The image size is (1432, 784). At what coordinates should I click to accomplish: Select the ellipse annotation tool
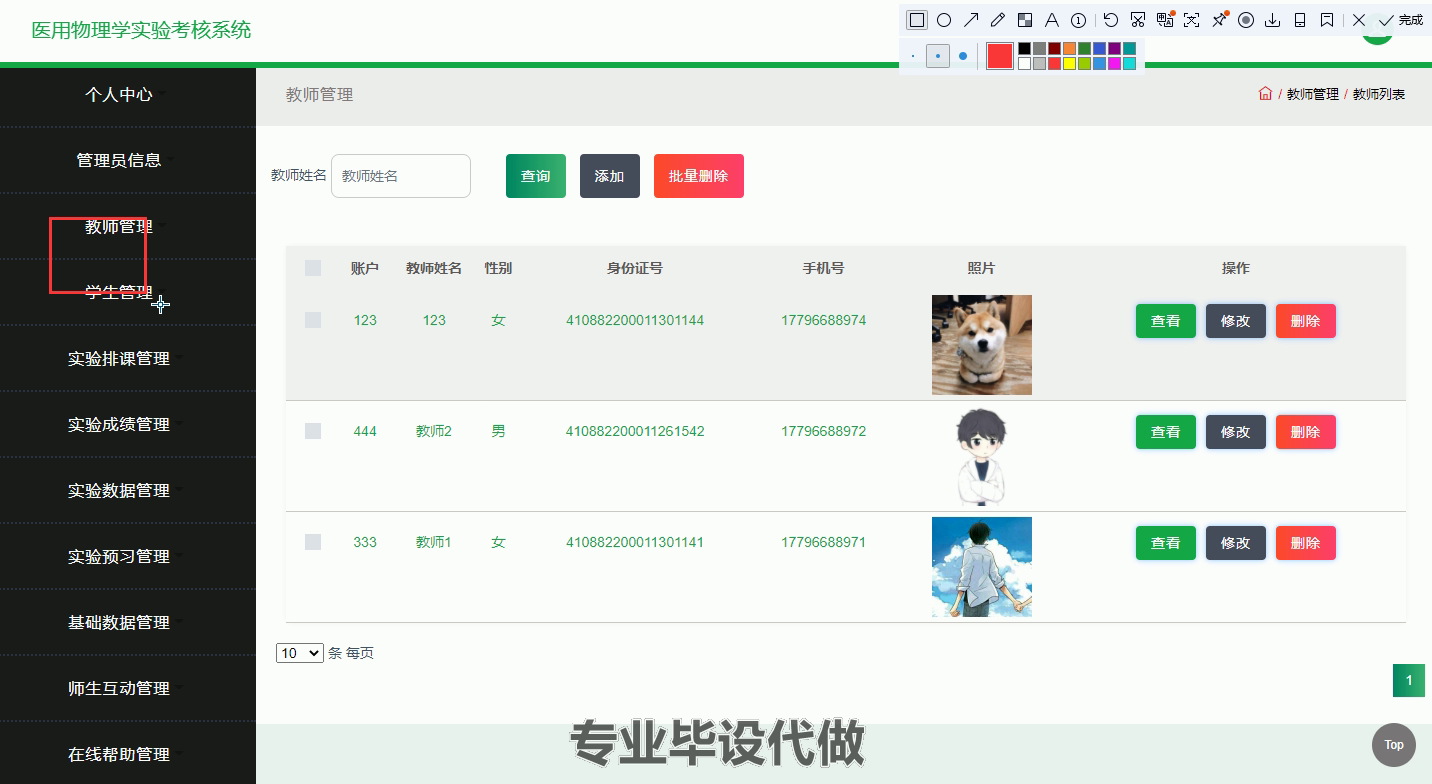(943, 20)
